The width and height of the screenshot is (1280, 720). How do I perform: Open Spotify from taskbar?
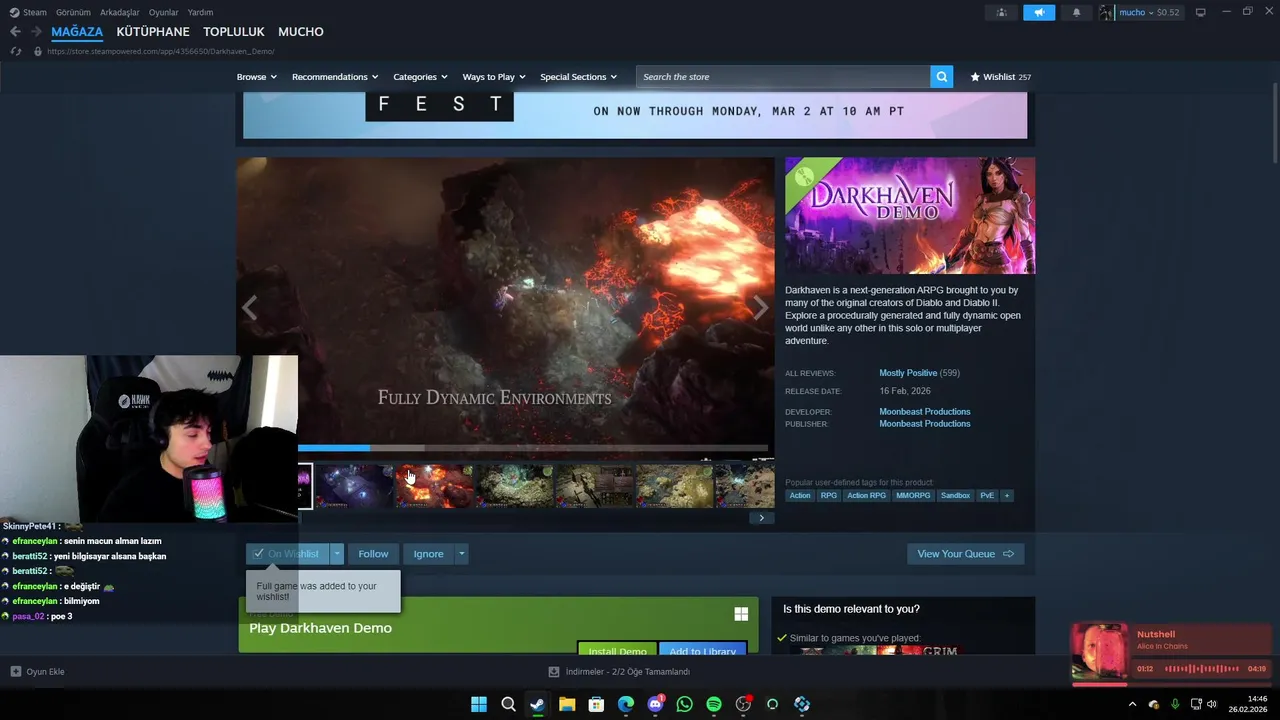pyautogui.click(x=714, y=704)
